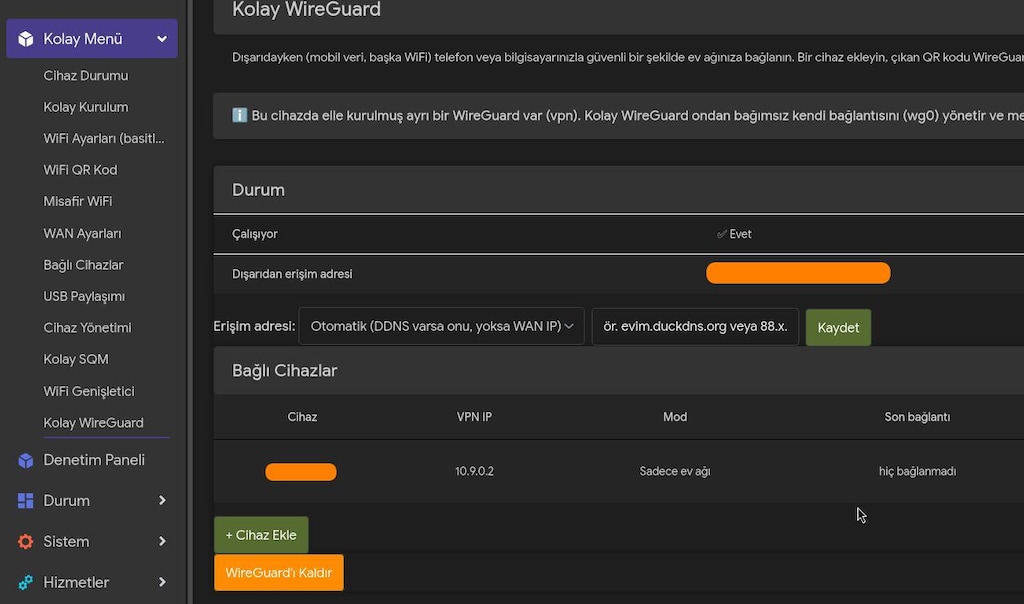This screenshot has width=1024, height=604.
Task: Collapse the Kolay Menü chevron
Action: point(162,39)
